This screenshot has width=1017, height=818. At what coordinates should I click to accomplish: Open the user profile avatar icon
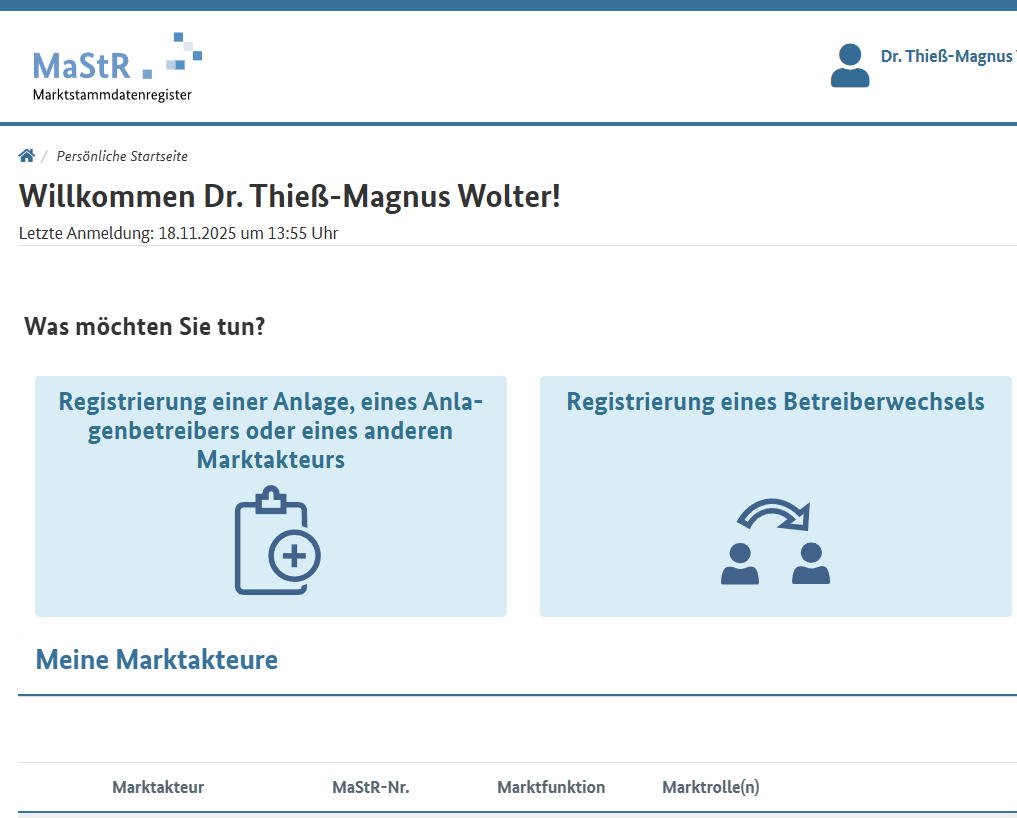click(849, 66)
